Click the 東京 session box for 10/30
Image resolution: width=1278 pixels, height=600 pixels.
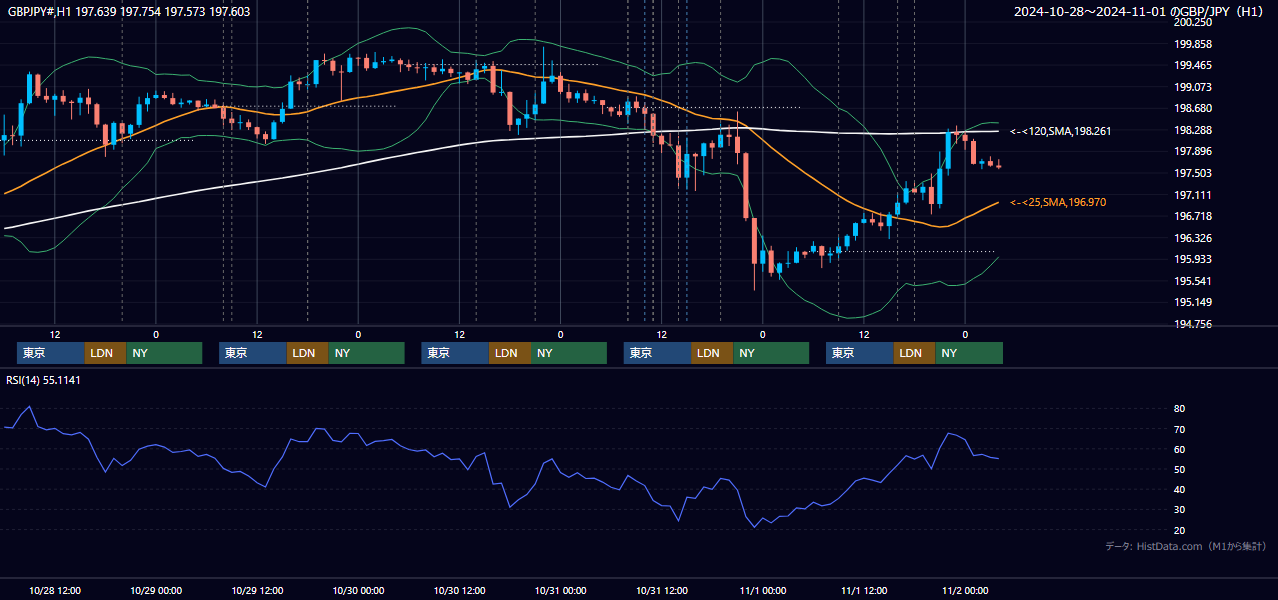[456, 353]
